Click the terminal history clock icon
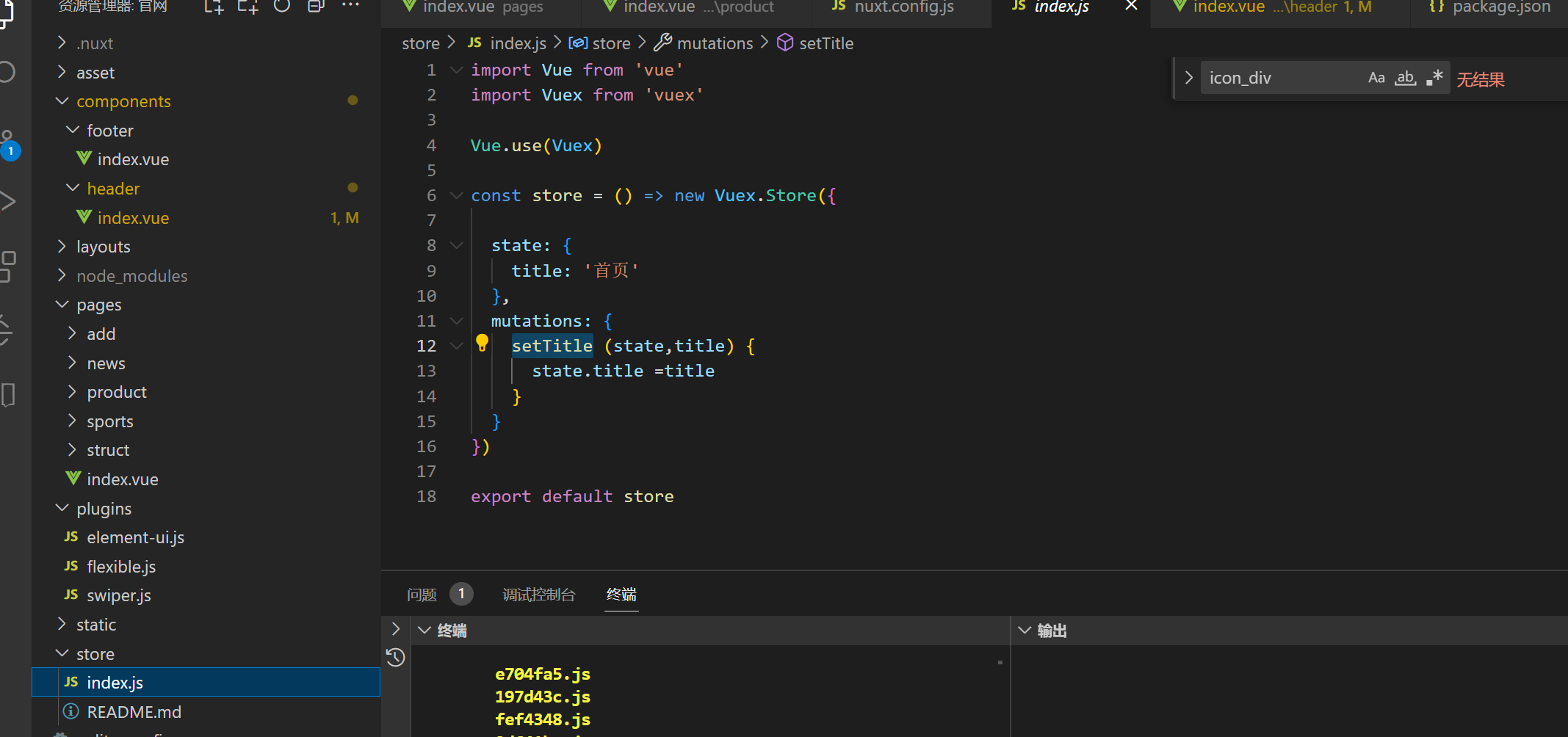The height and width of the screenshot is (737, 1568). coord(395,657)
